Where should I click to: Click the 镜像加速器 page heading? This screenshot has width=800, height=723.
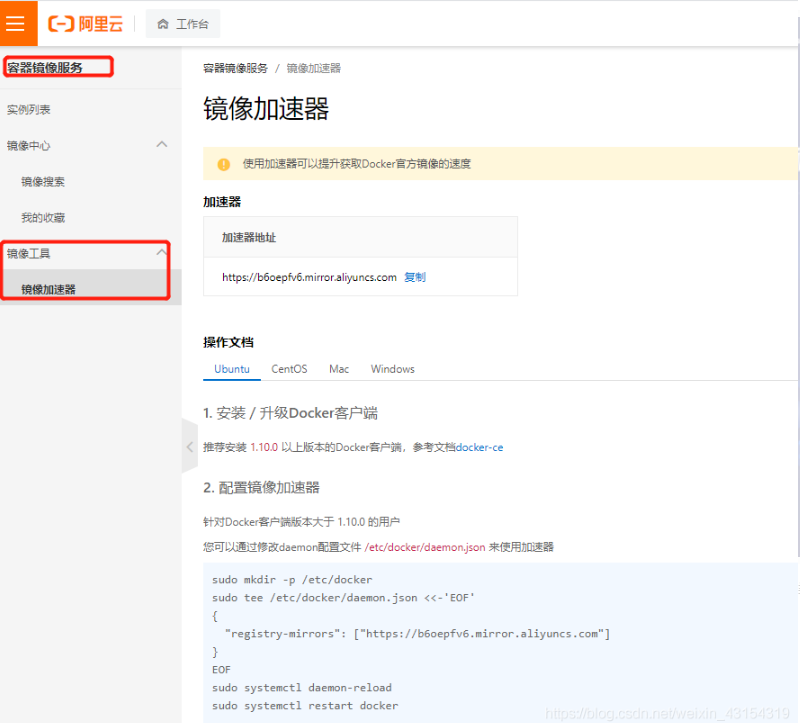[x=266, y=109]
